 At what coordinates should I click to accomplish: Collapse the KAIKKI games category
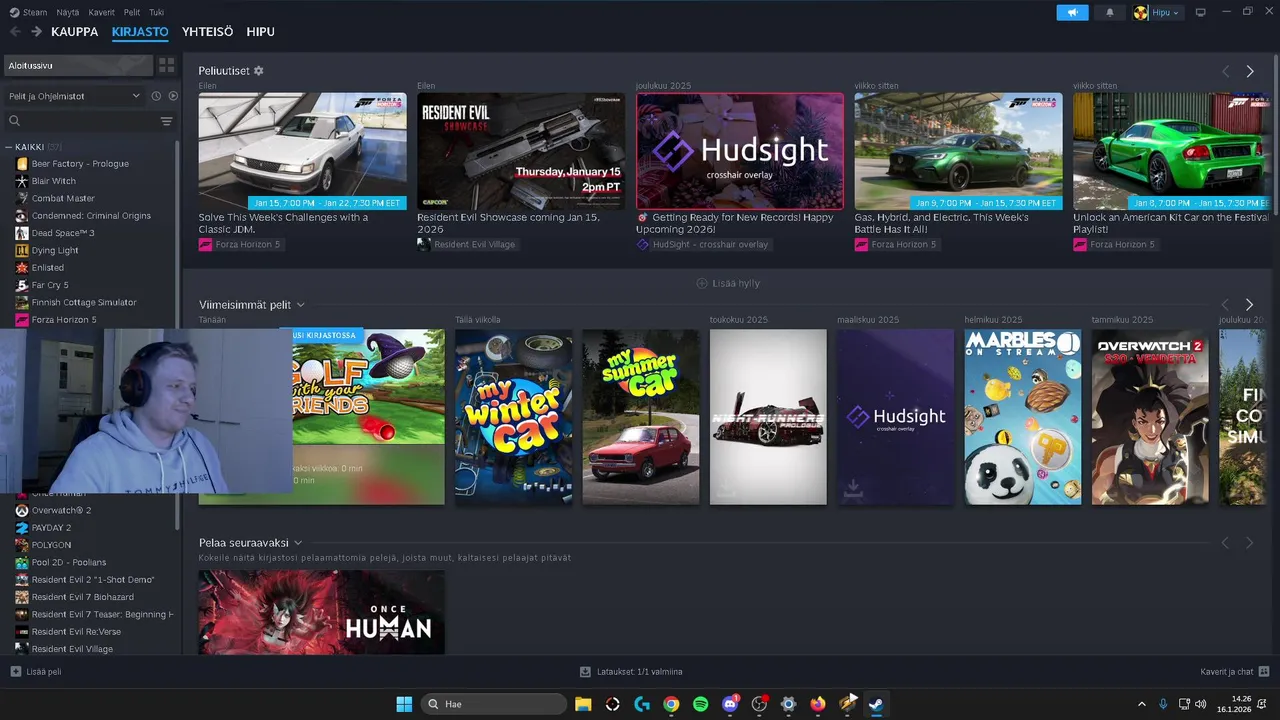point(8,147)
